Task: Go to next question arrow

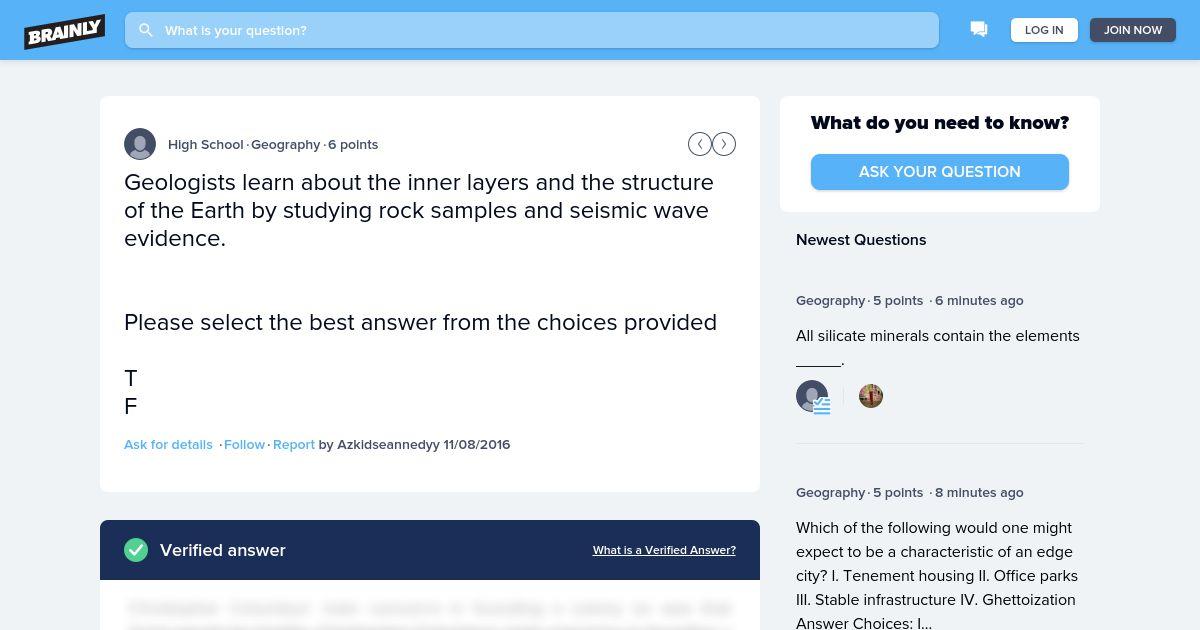Action: point(724,144)
